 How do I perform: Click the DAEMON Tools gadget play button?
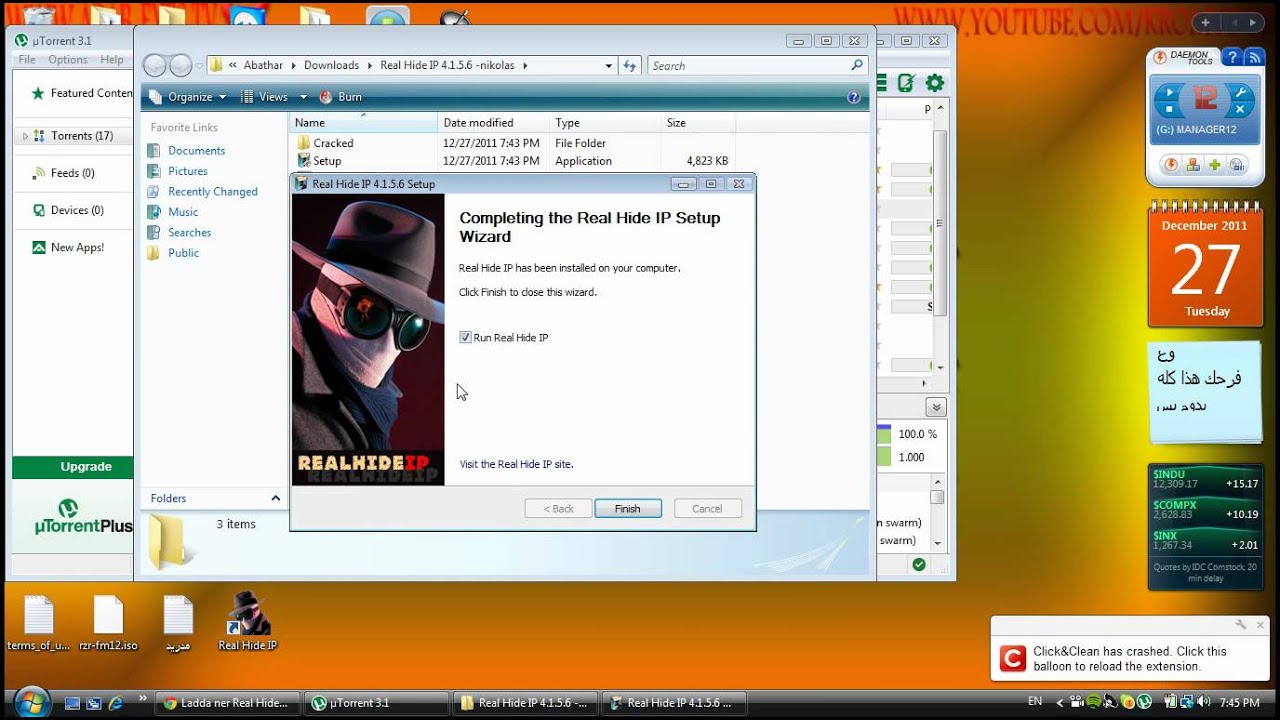pyautogui.click(x=1168, y=91)
